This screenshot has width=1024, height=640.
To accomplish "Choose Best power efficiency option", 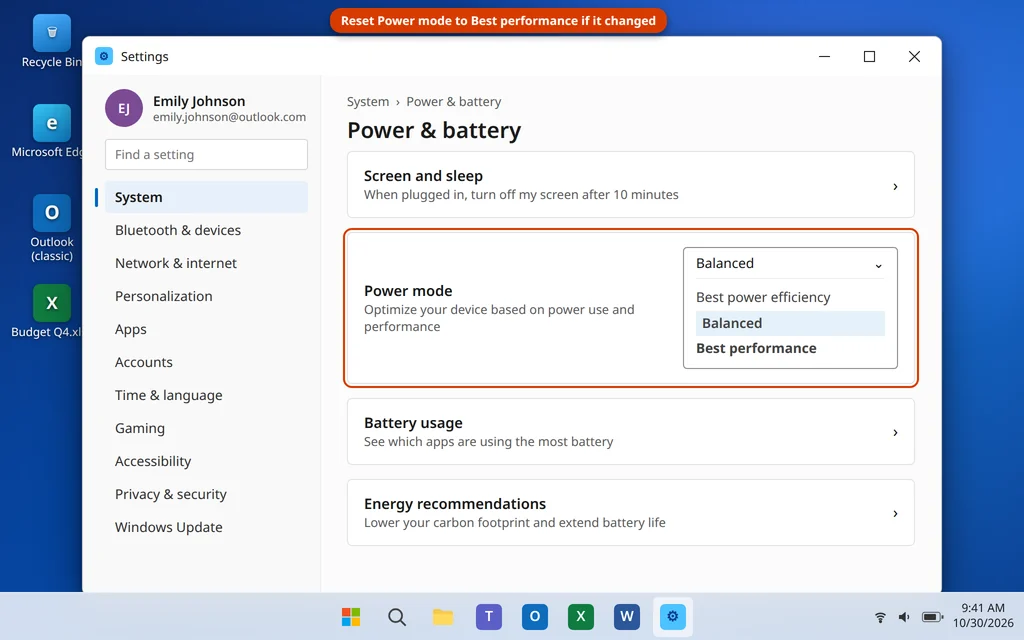I will point(790,297).
